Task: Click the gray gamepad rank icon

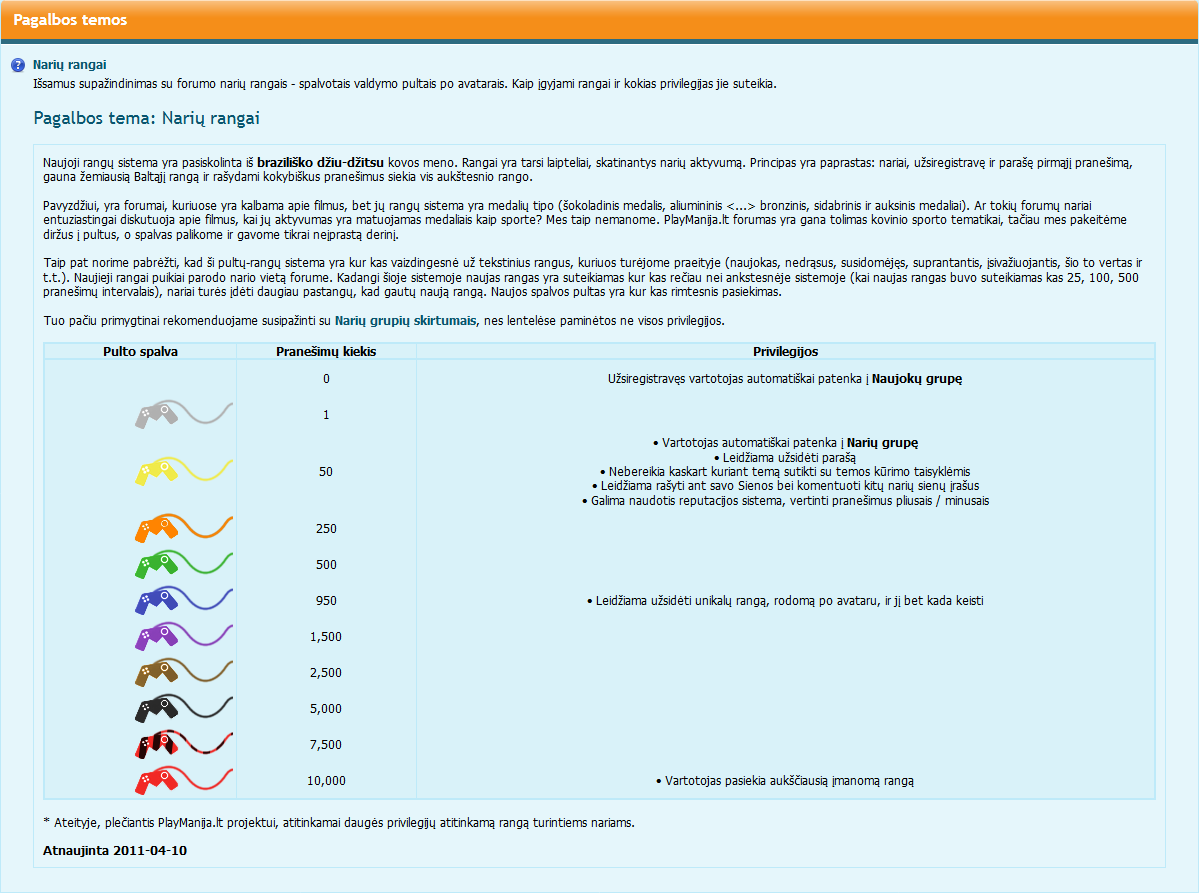Action: [184, 414]
